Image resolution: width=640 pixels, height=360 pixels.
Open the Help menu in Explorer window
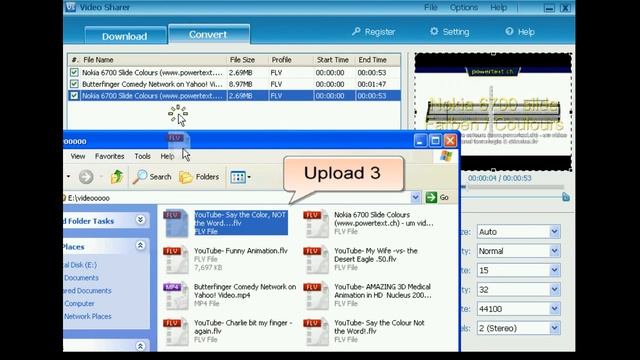point(167,156)
